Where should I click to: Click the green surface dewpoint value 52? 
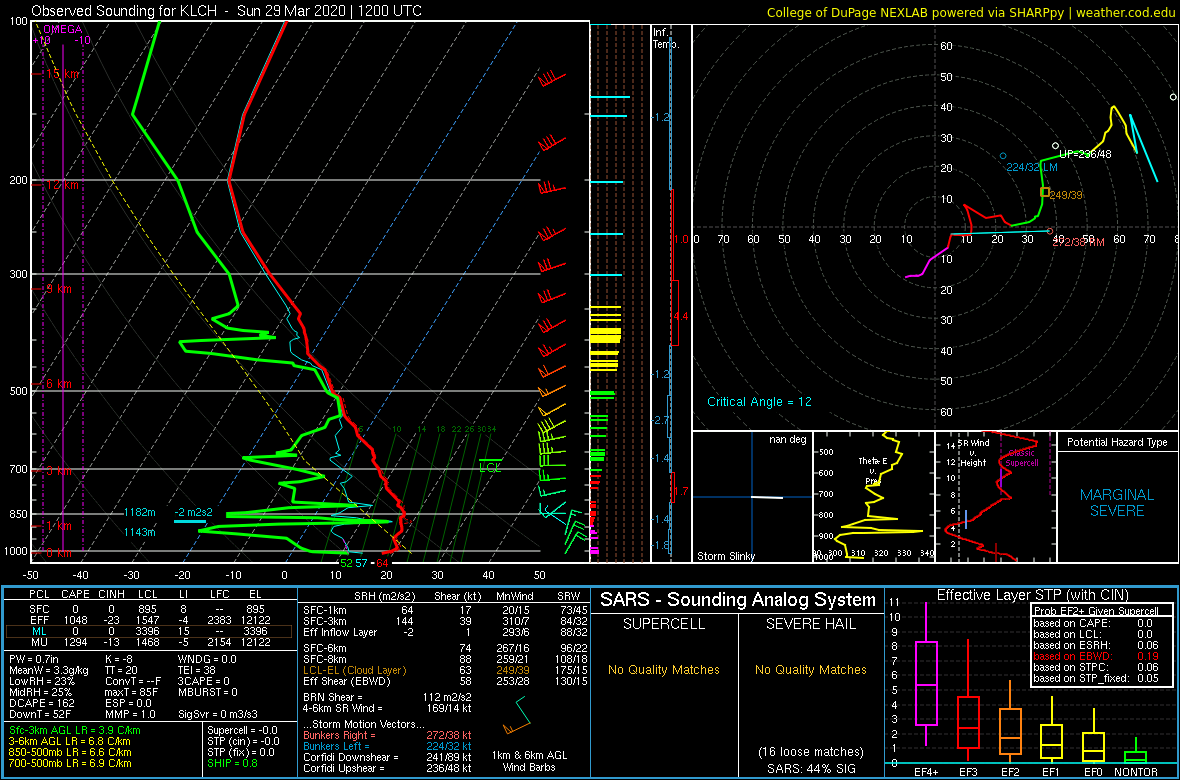[346, 562]
